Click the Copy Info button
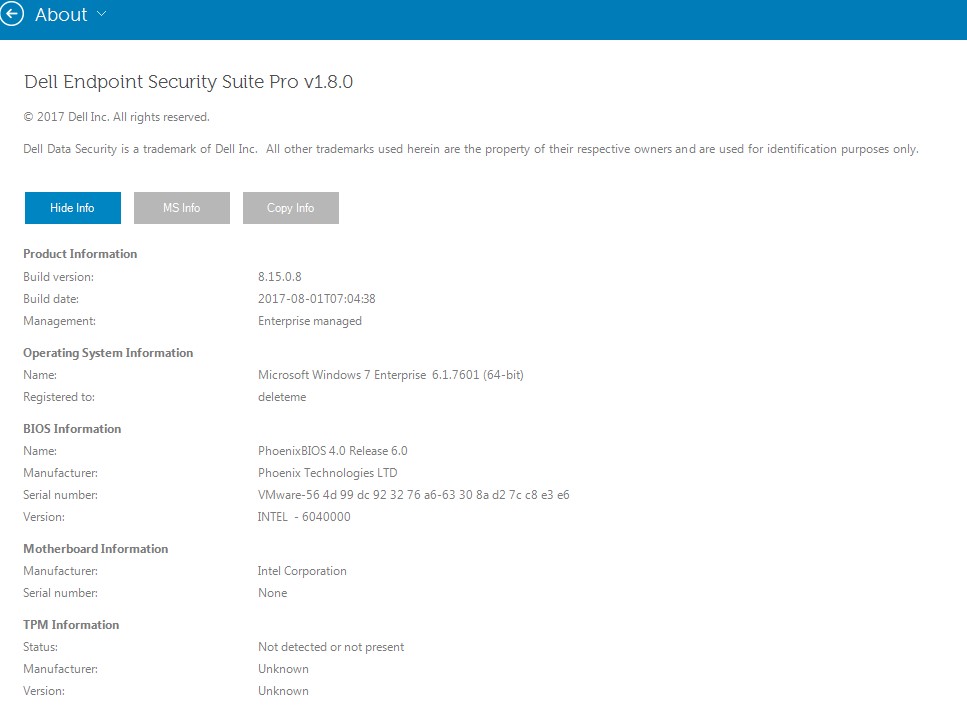 point(291,208)
